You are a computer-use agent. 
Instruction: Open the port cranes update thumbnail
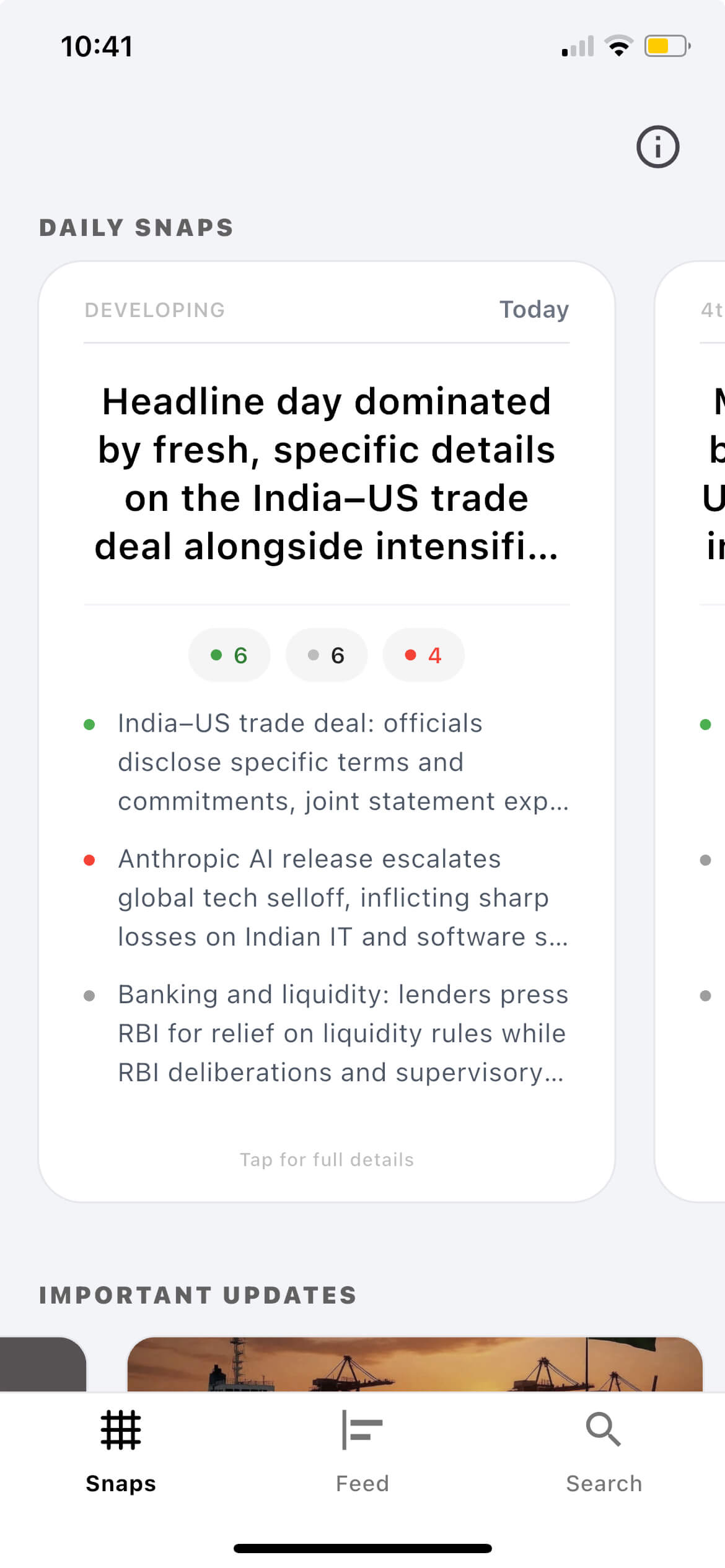(415, 1364)
